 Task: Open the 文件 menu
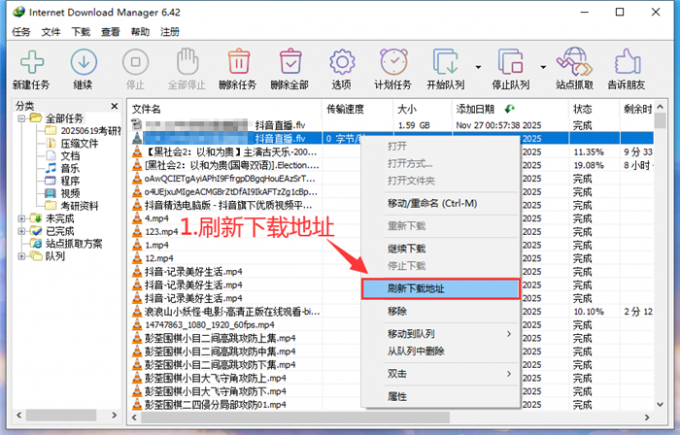tap(51, 32)
